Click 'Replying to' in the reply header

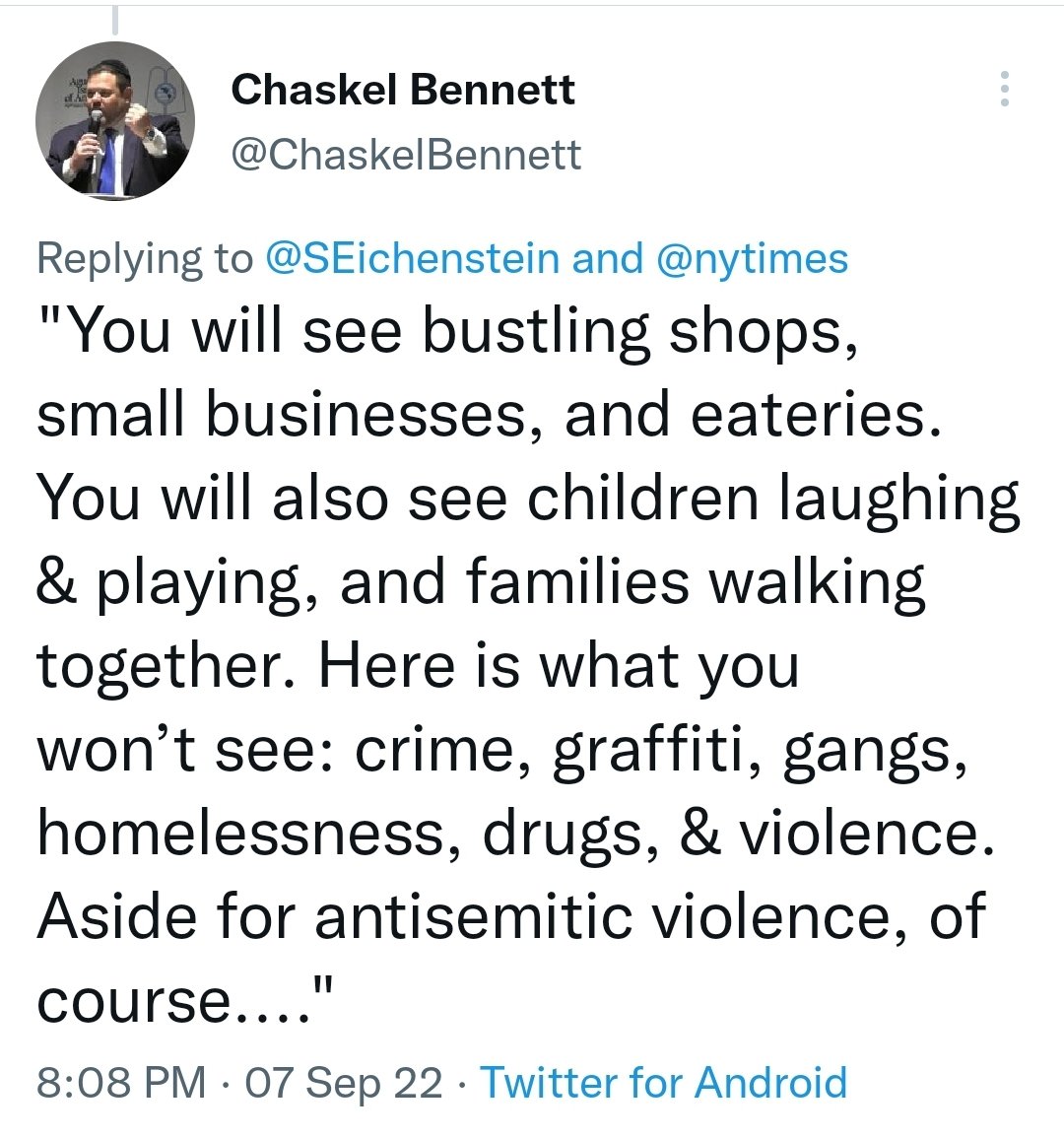click(143, 257)
